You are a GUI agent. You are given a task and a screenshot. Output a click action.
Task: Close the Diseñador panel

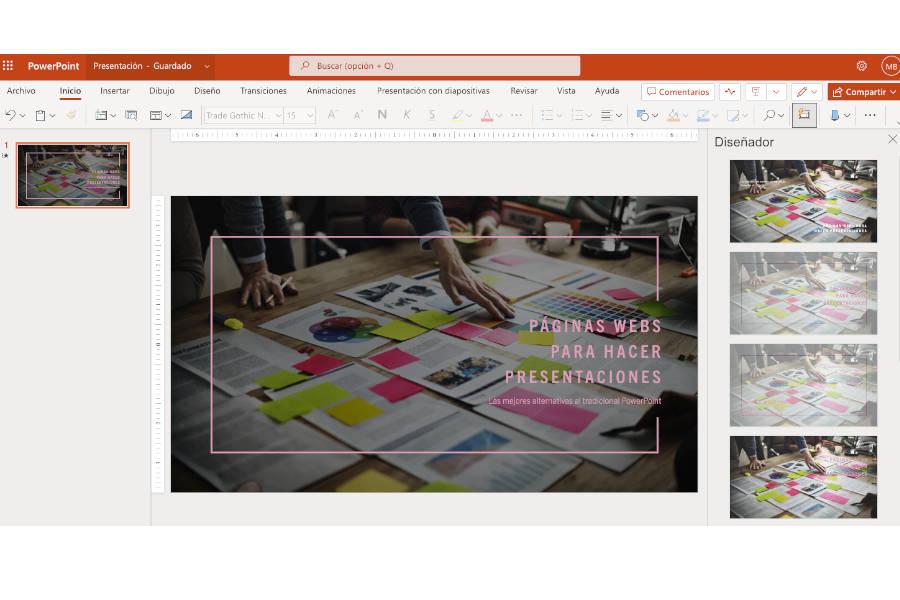tap(892, 140)
